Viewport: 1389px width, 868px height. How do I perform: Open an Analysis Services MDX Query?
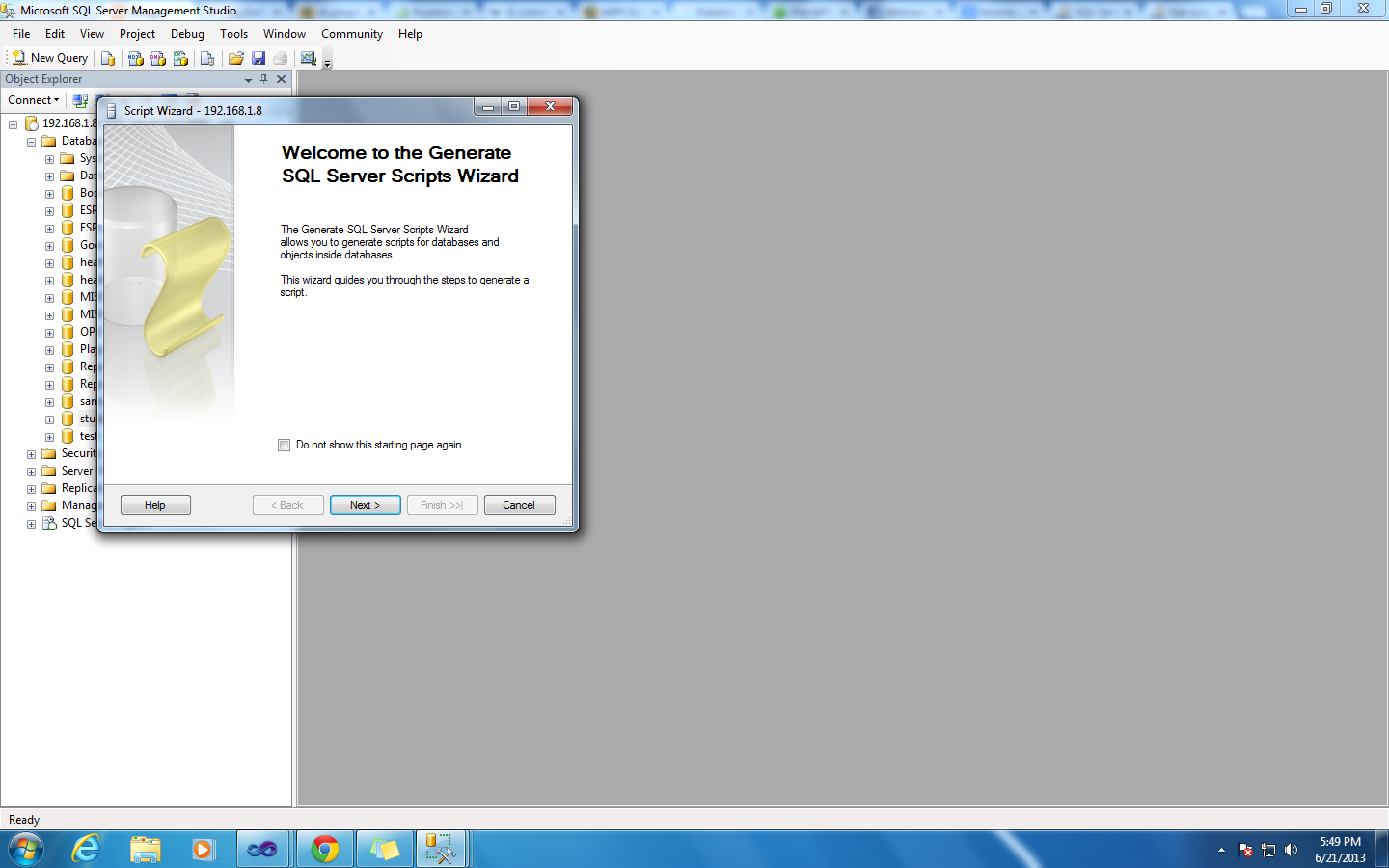point(135,59)
